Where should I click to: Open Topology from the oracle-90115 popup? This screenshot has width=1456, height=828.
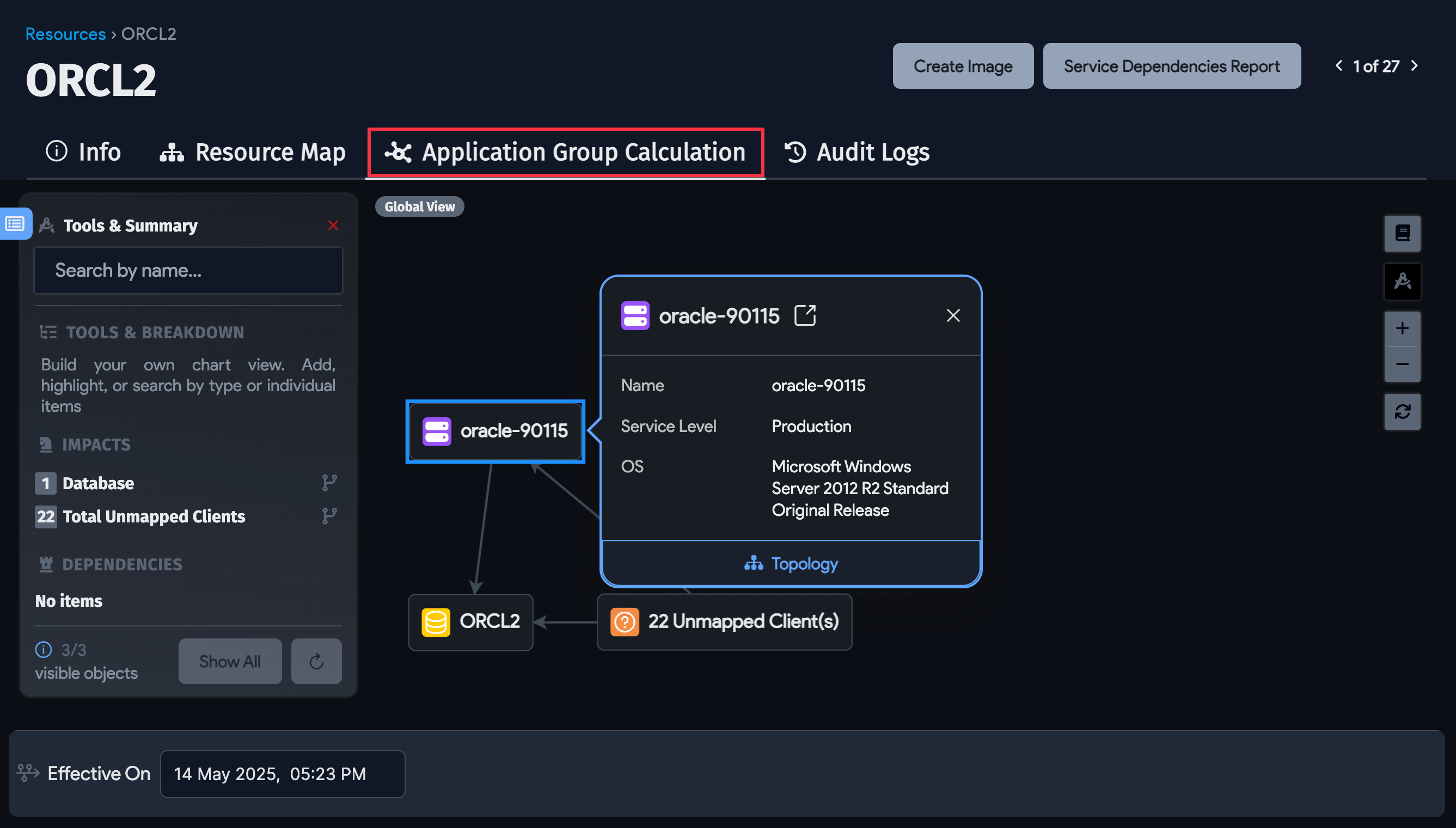click(x=790, y=563)
